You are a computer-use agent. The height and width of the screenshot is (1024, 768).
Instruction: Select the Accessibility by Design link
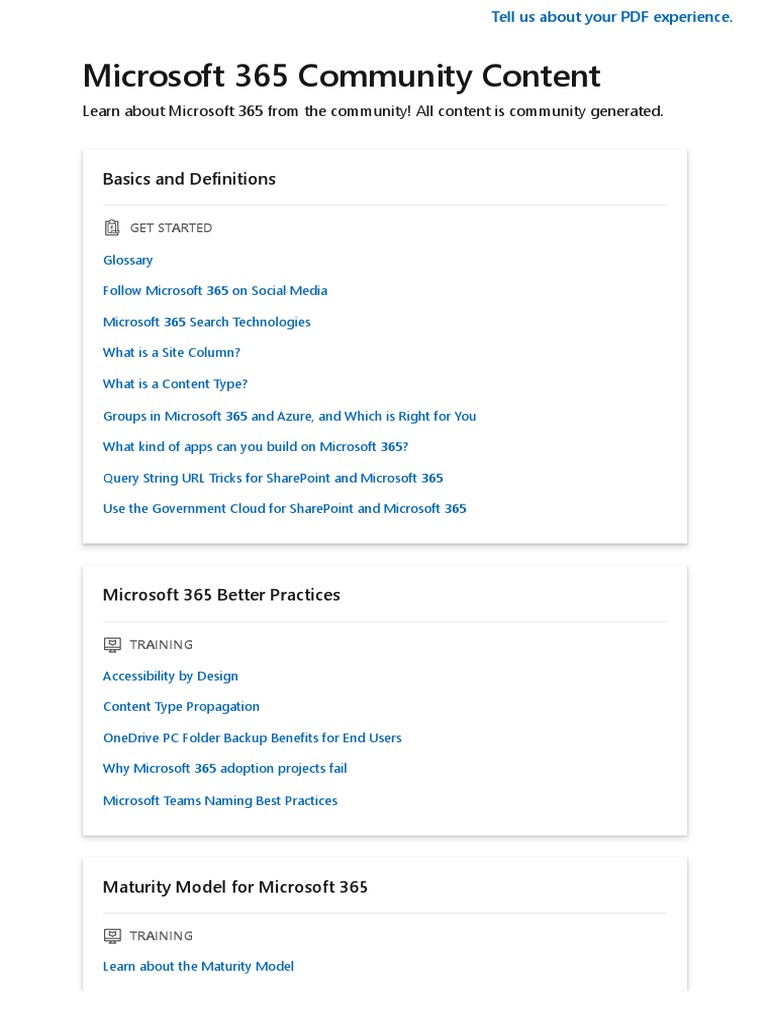point(171,676)
